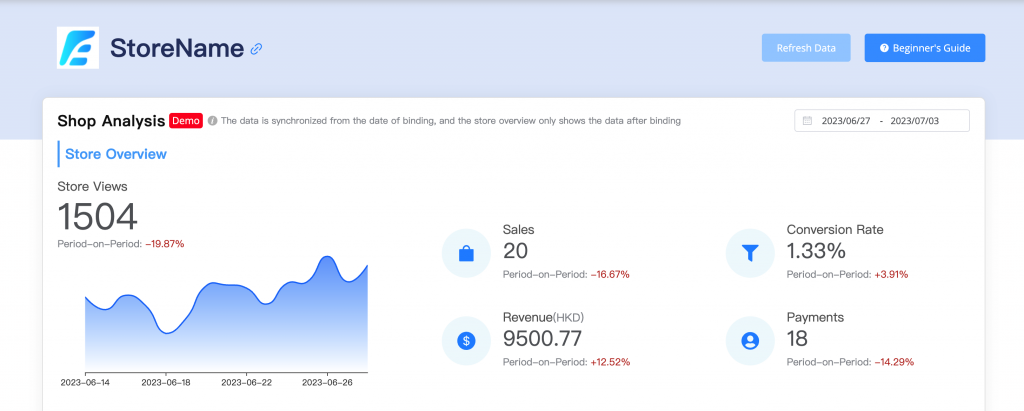Click the calendar icon in date range
1024x411 pixels.
tap(807, 121)
